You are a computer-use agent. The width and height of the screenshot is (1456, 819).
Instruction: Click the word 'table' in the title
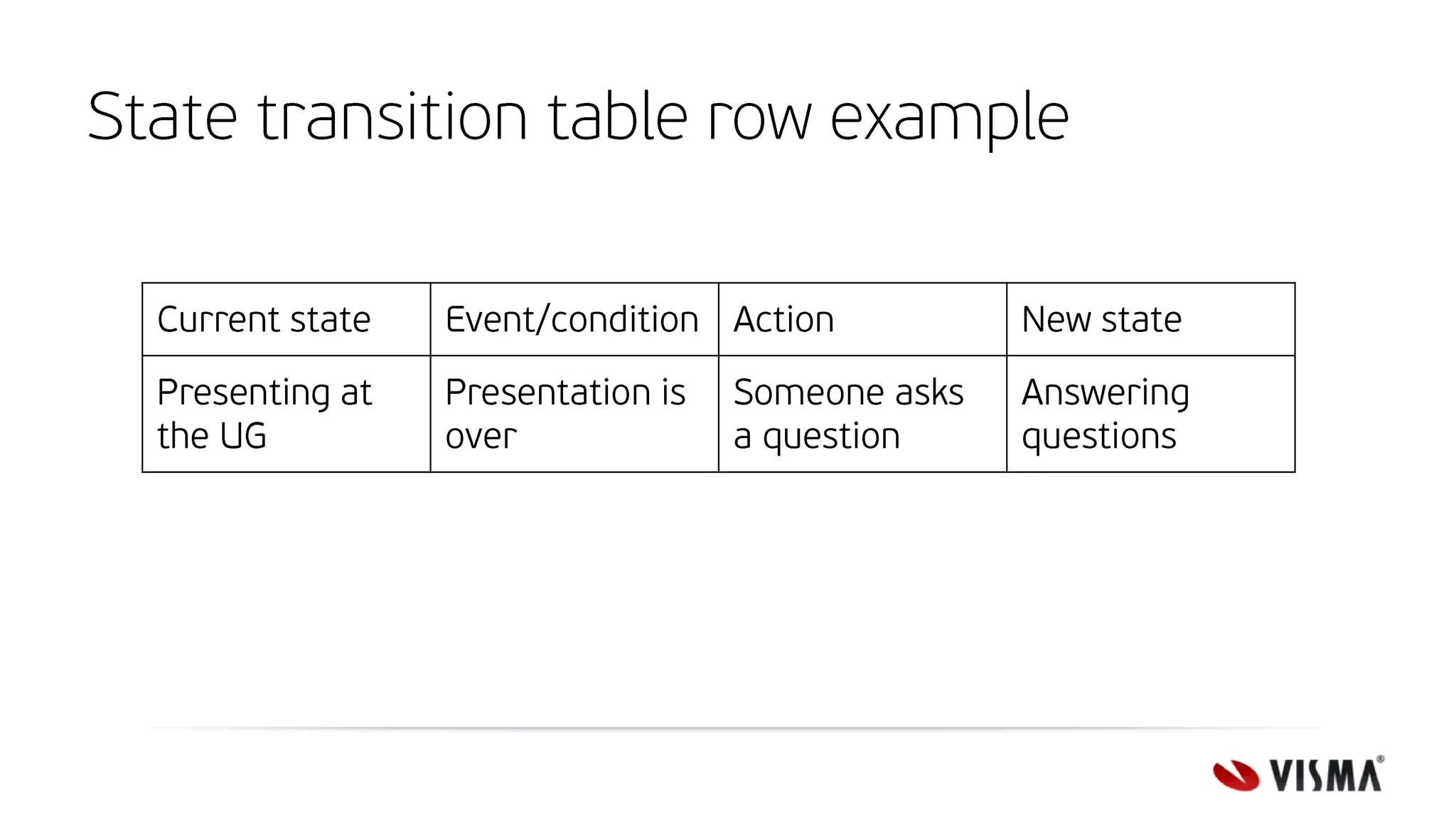pyautogui.click(x=618, y=116)
